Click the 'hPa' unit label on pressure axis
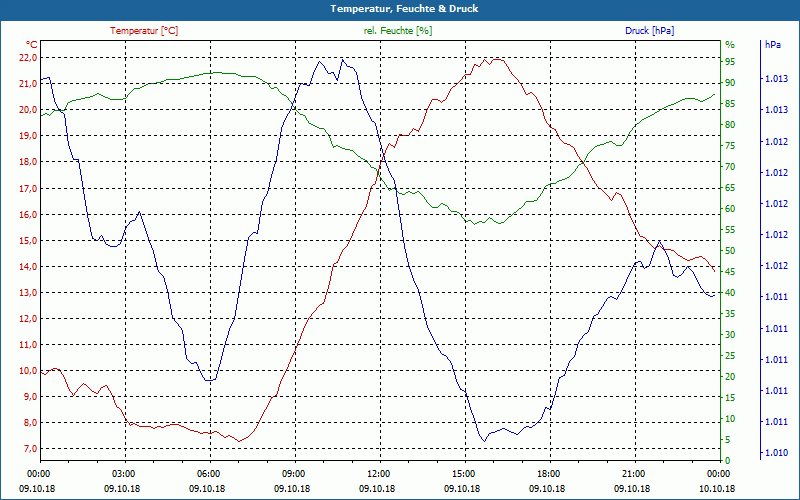Image resolution: width=800 pixels, height=500 pixels. 772,45
